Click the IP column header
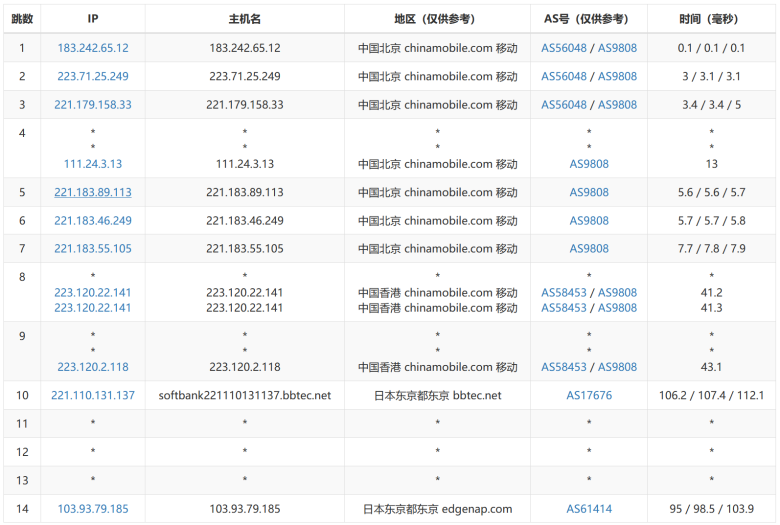The image size is (780, 525). [x=93, y=19]
